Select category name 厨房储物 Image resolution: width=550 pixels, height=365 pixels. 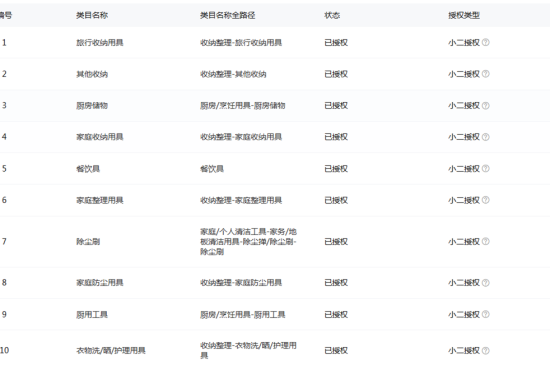92,106
